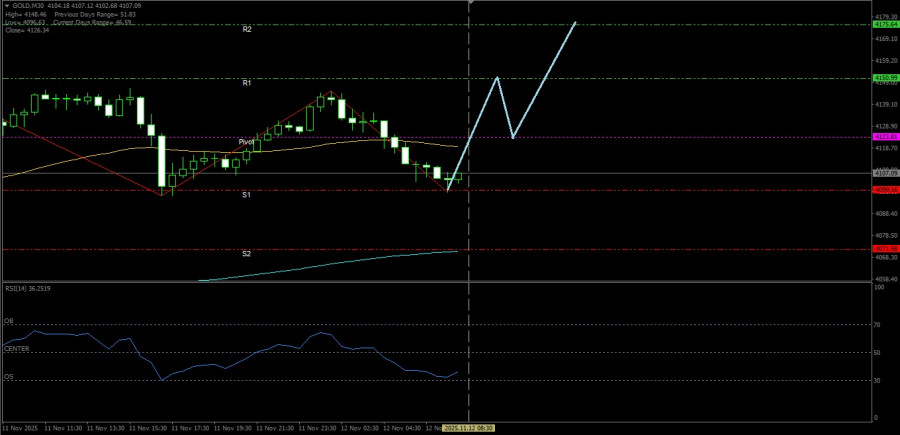Click the Pivot level label
Viewport: 900px width, 435px height.
click(x=246, y=142)
